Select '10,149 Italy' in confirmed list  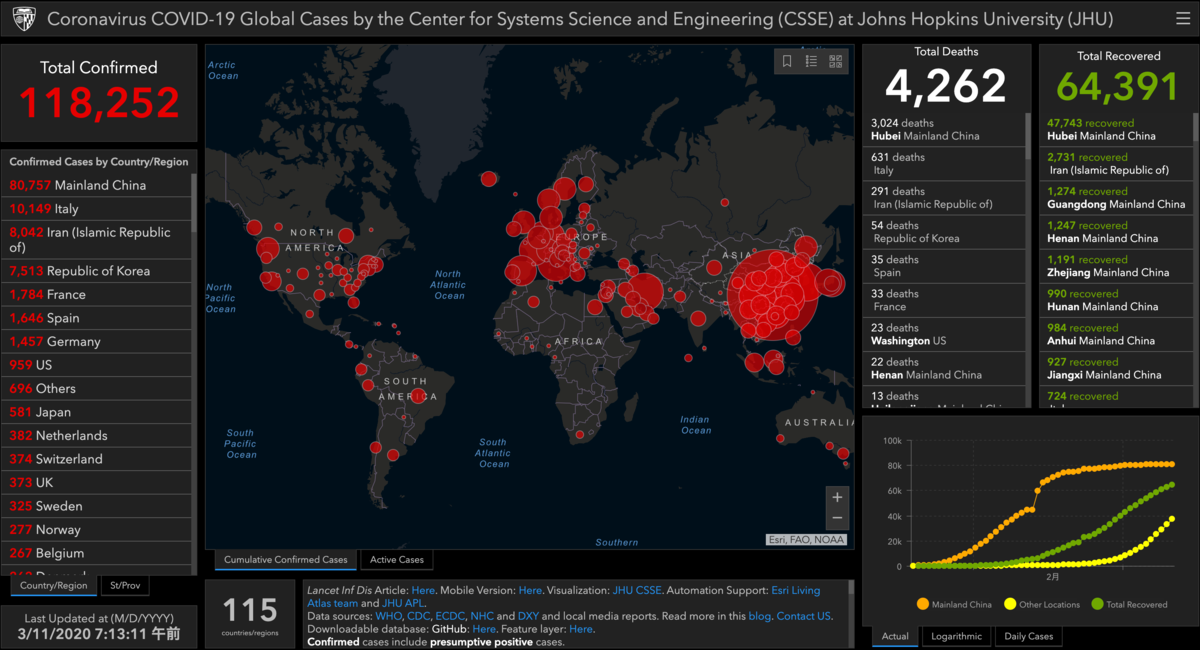click(98, 209)
